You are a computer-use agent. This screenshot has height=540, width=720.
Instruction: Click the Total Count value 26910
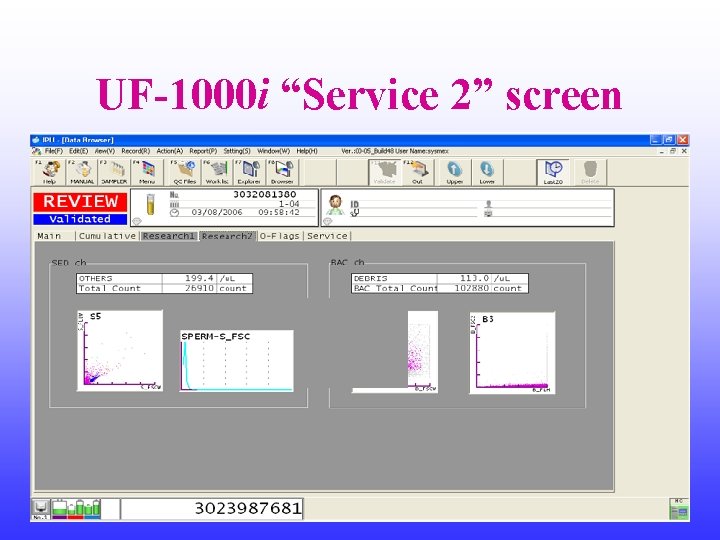click(199, 288)
